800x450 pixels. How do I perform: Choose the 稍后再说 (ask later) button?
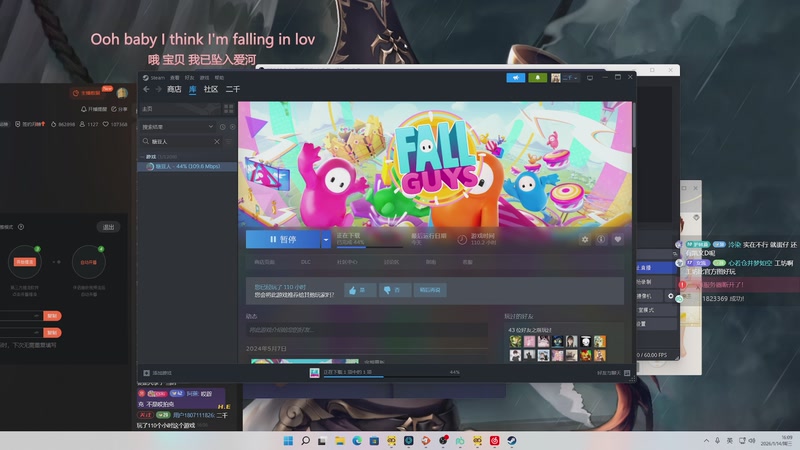(430, 290)
